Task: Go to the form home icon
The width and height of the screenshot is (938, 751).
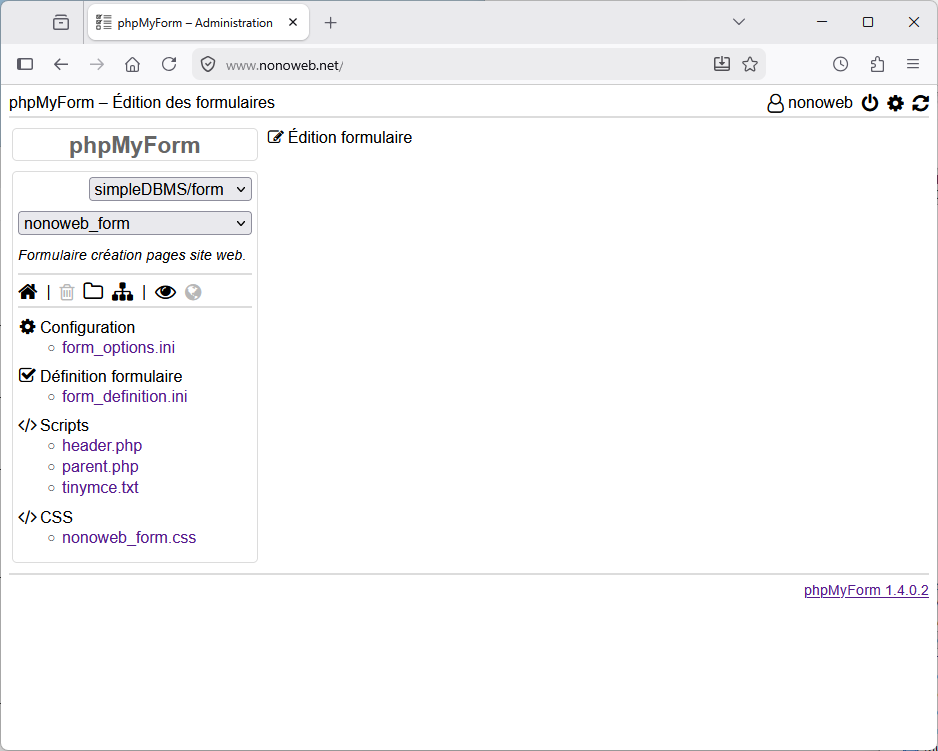Action: (28, 291)
